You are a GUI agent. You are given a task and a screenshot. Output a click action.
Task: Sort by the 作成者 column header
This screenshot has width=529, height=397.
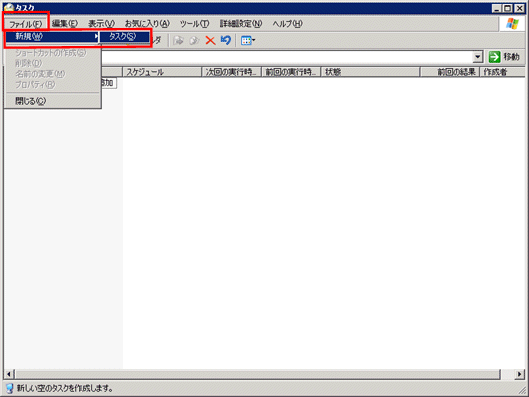click(502, 72)
